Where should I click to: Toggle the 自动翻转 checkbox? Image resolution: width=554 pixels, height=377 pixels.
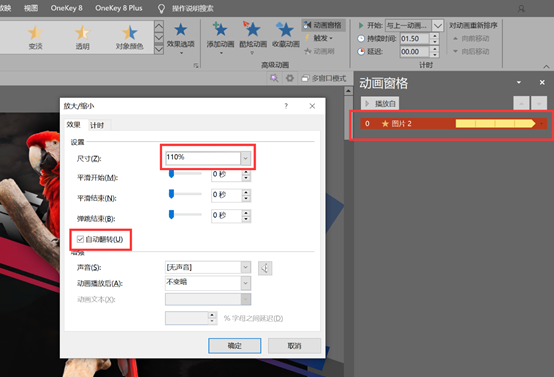coord(80,239)
